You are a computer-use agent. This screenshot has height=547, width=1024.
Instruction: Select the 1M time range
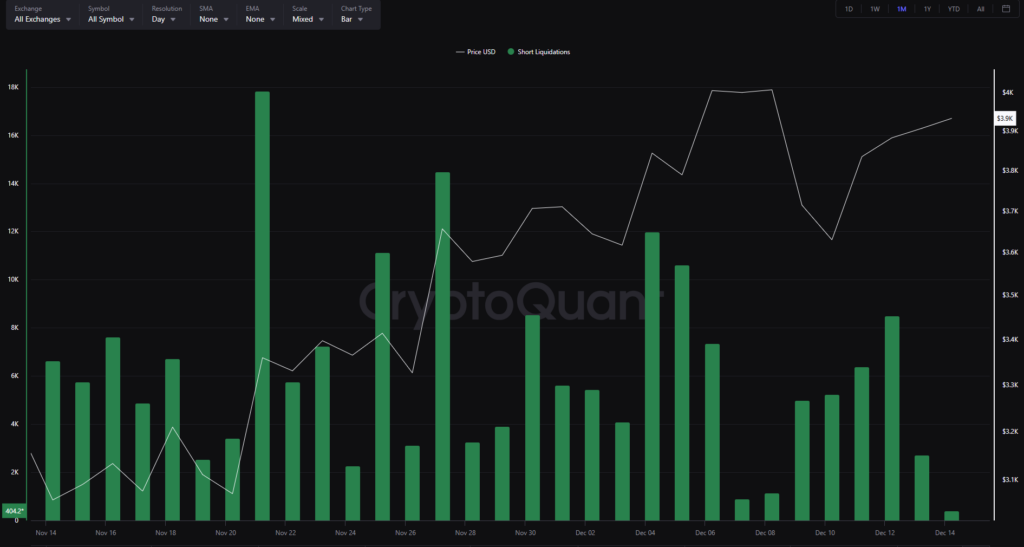point(901,9)
